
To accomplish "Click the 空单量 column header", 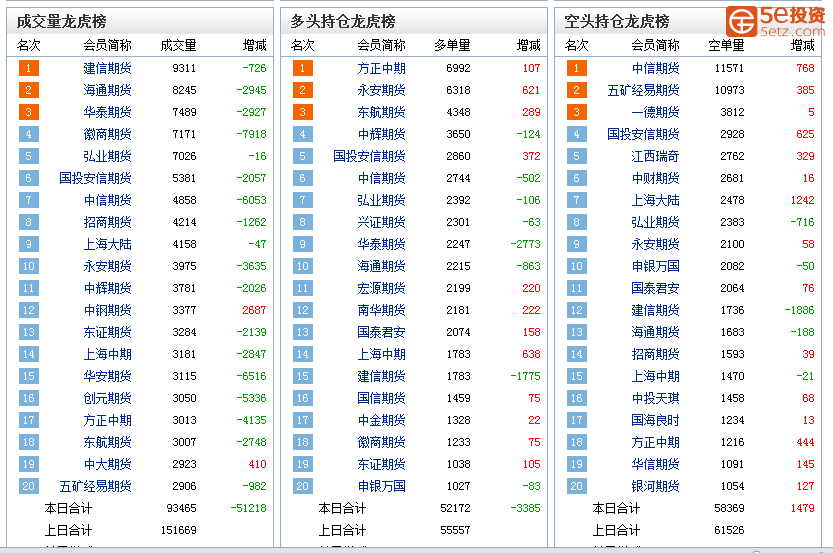I will click(x=727, y=46).
